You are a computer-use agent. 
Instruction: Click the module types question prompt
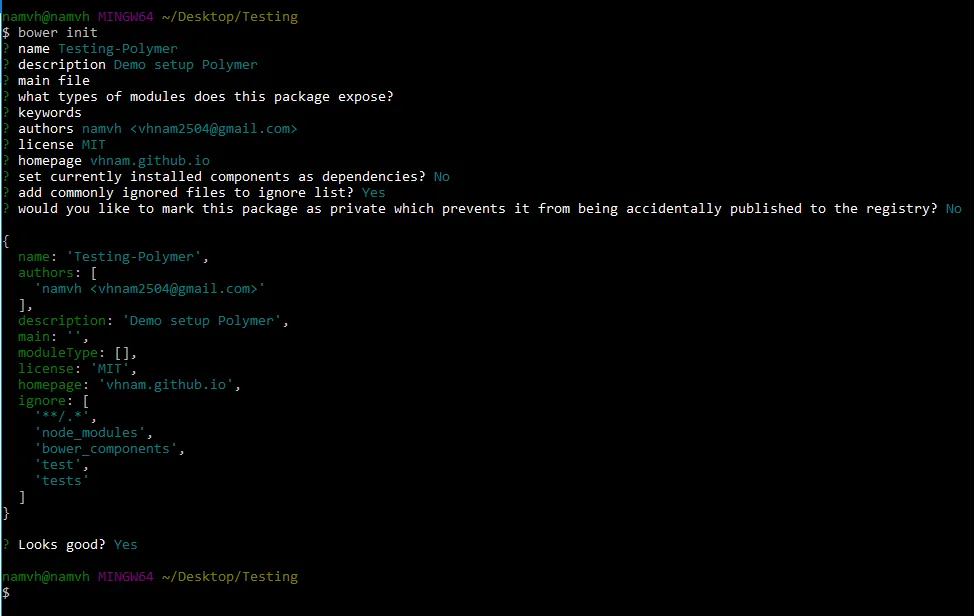205,96
